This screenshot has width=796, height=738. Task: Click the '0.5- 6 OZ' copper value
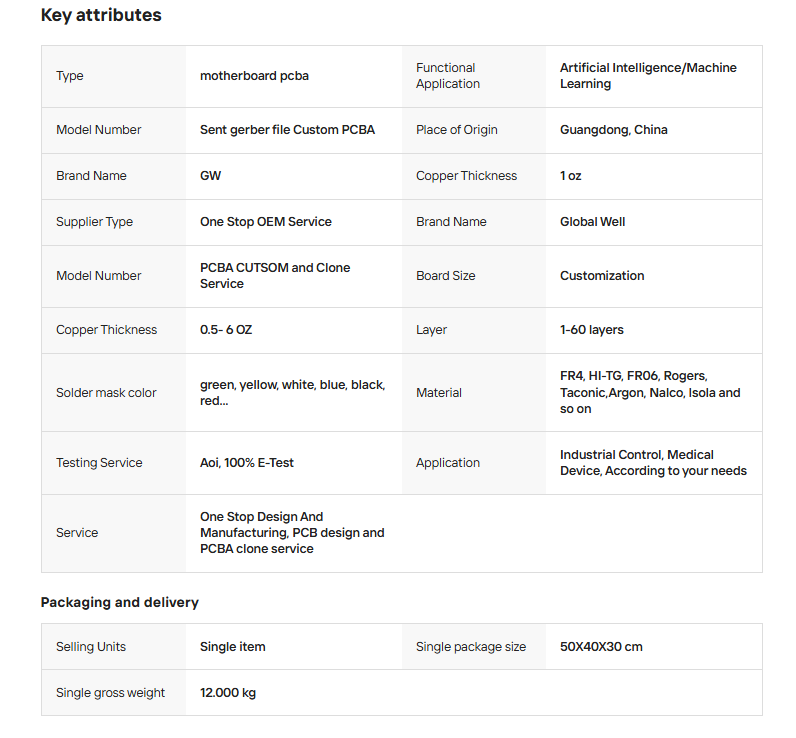click(x=226, y=330)
